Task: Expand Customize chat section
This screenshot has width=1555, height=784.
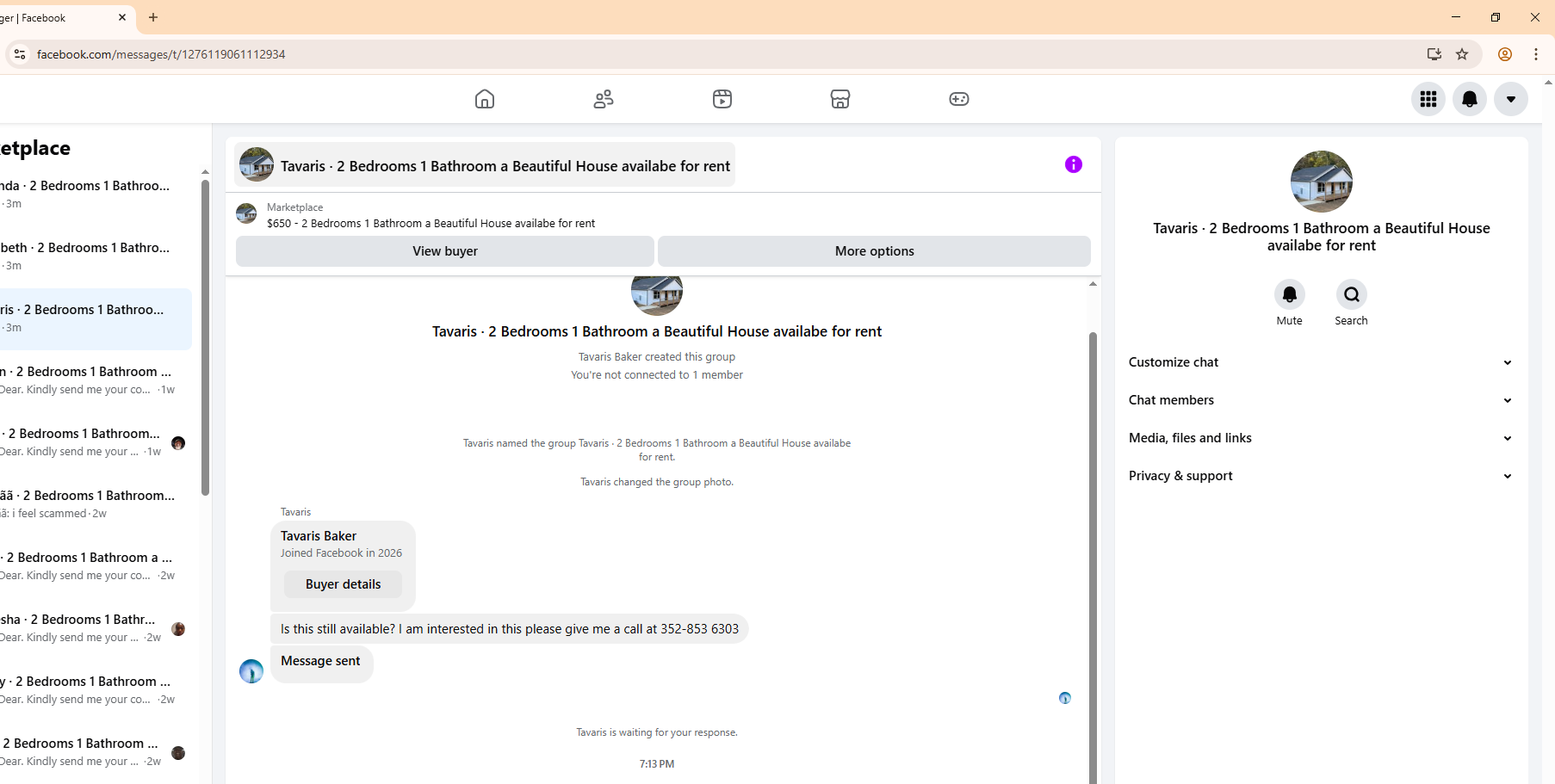Action: click(x=1321, y=362)
